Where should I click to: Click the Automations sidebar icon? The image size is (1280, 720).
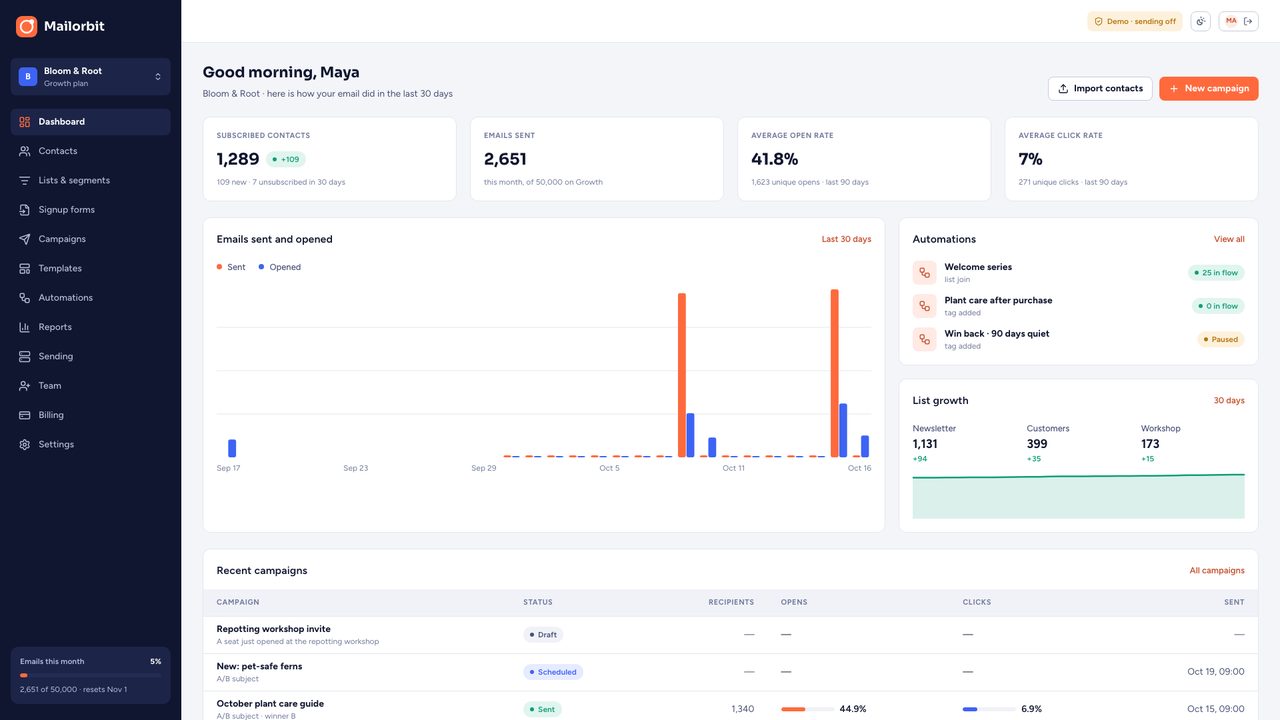25,298
